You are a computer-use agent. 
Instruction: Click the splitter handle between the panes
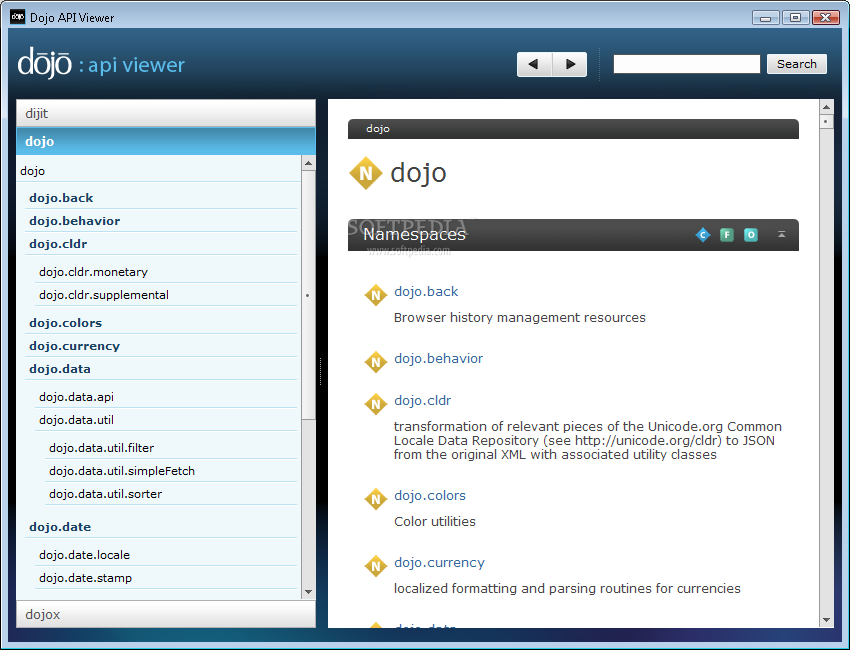321,371
